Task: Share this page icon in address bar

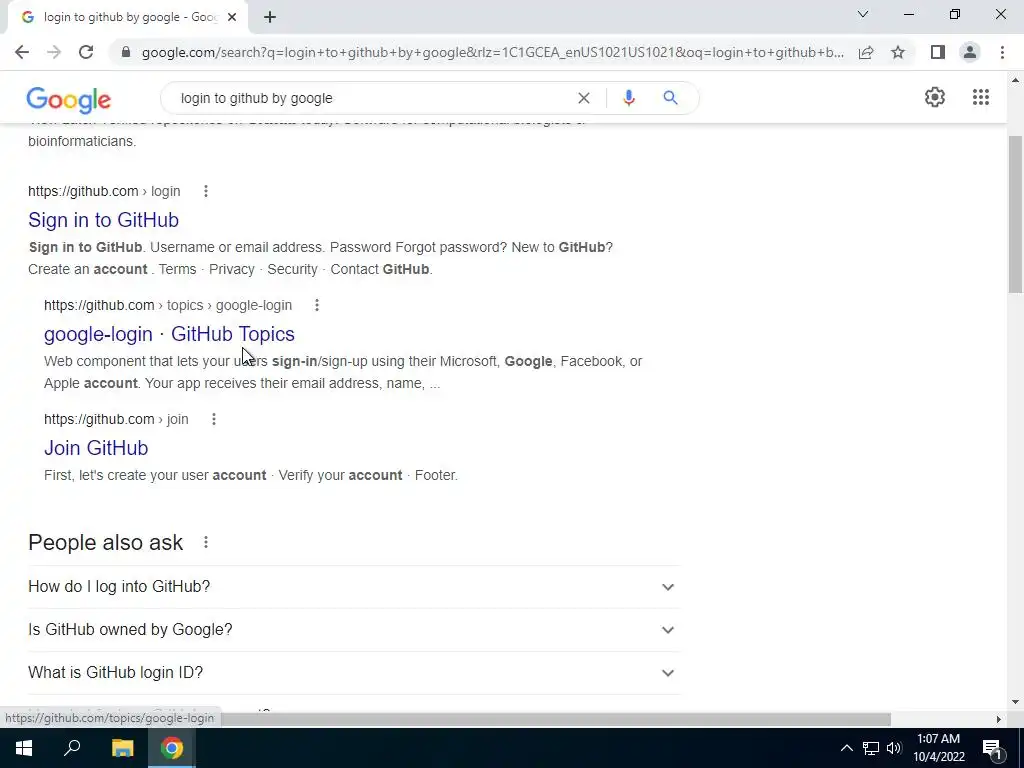Action: [866, 52]
